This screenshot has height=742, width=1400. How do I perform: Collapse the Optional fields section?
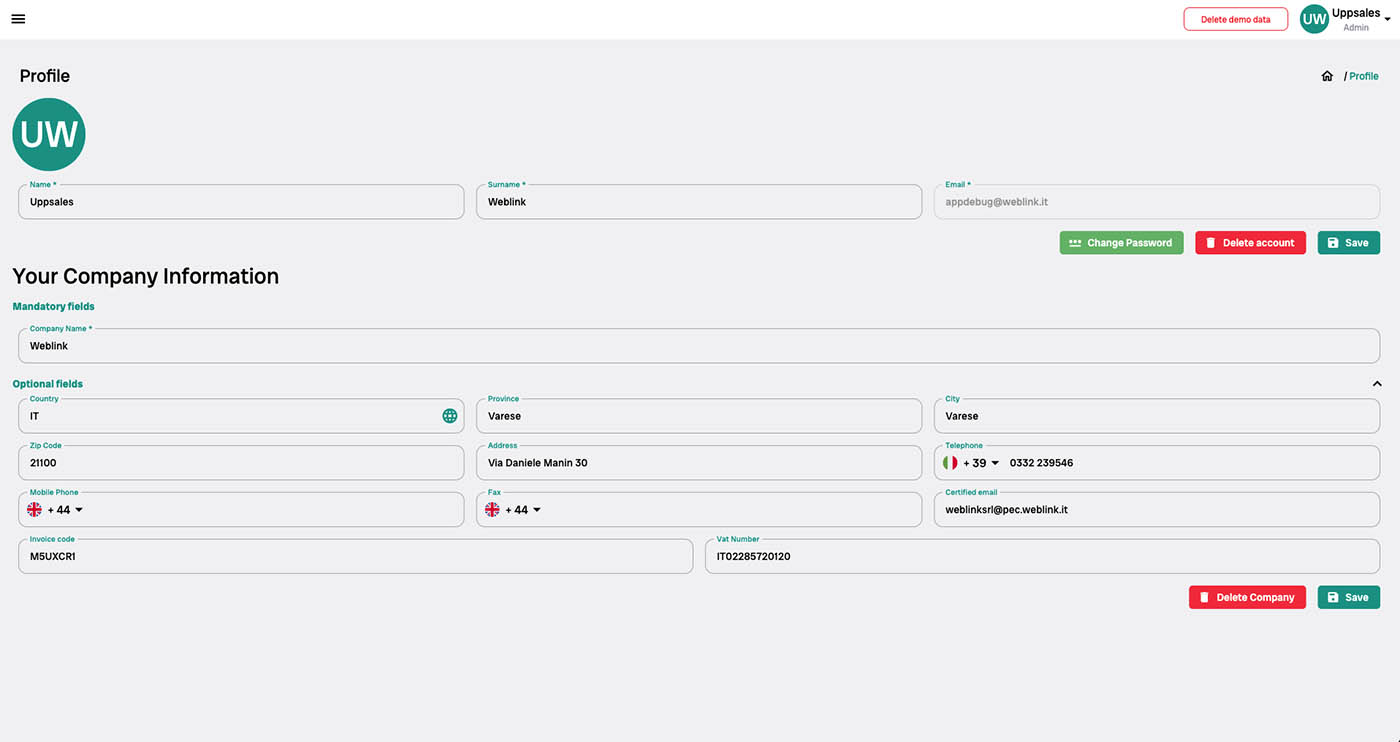[1377, 384]
